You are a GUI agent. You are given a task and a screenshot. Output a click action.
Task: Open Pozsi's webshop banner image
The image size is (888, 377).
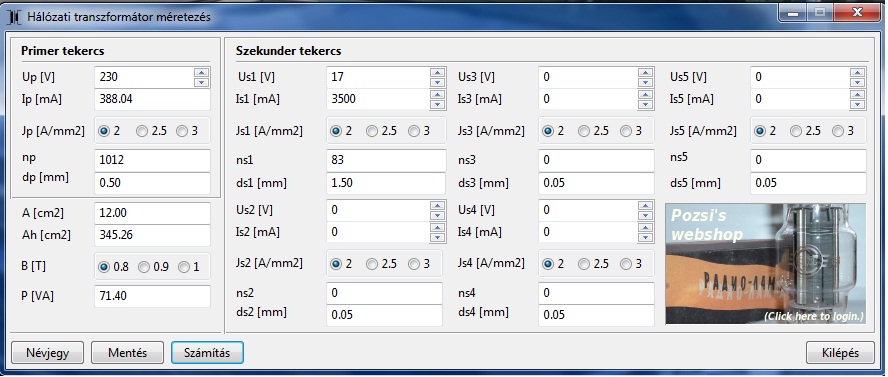tap(766, 264)
